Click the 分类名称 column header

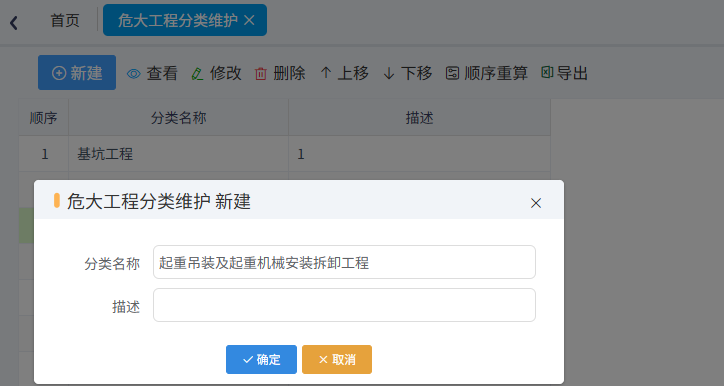178,118
